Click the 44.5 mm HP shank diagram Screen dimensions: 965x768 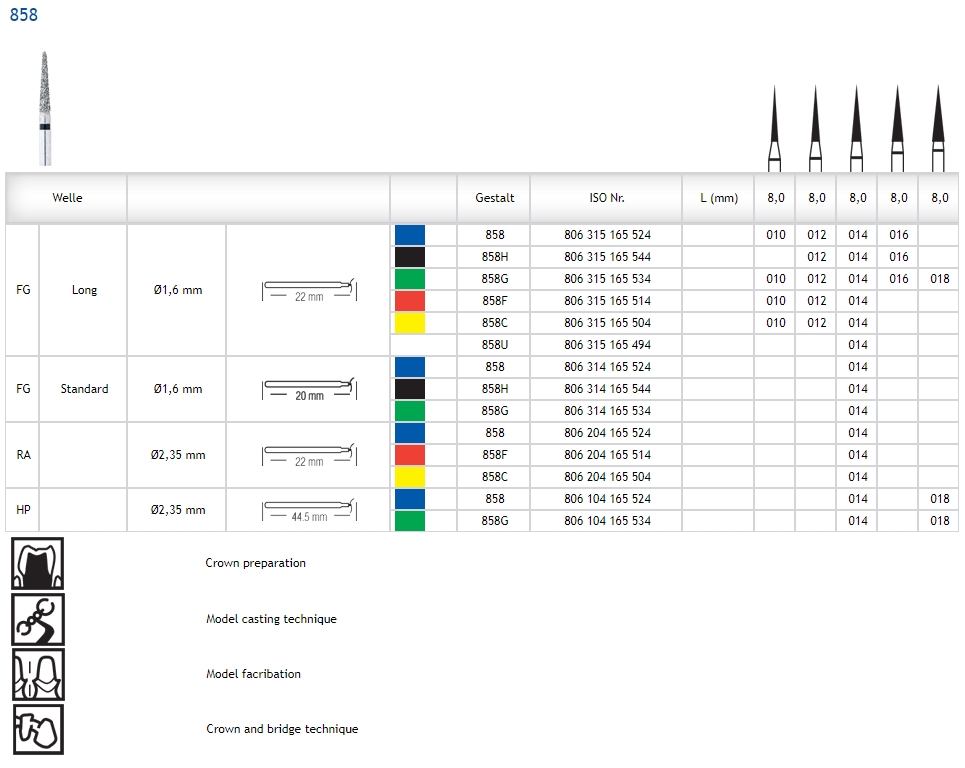(x=308, y=510)
